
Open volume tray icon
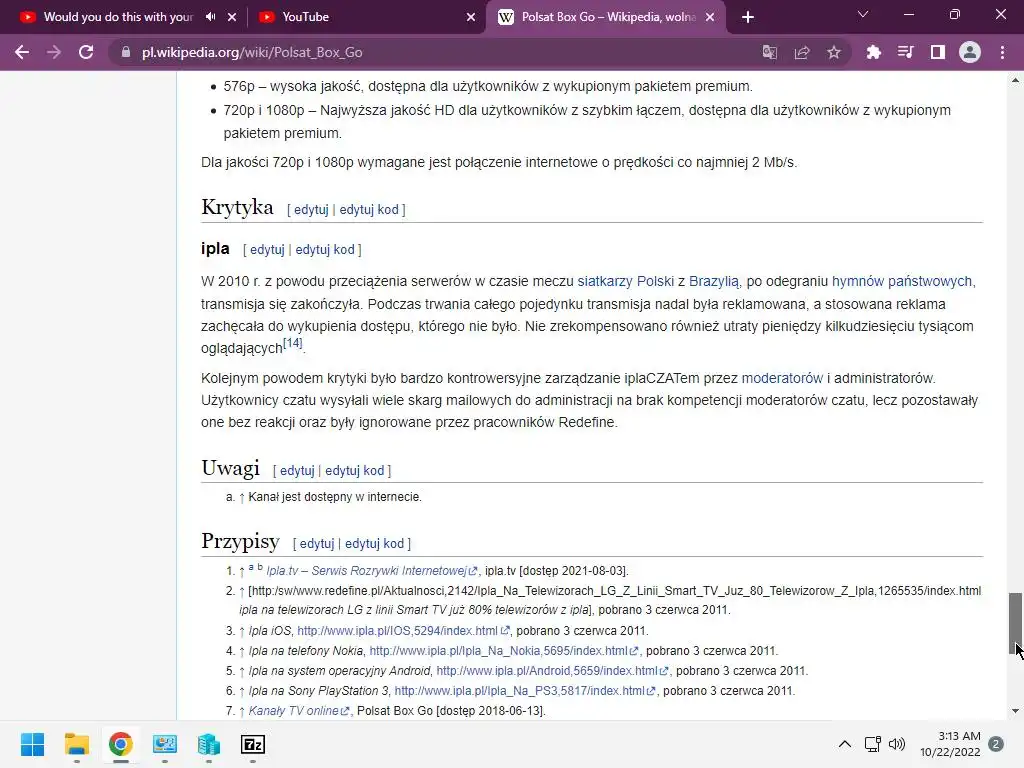pos(897,744)
